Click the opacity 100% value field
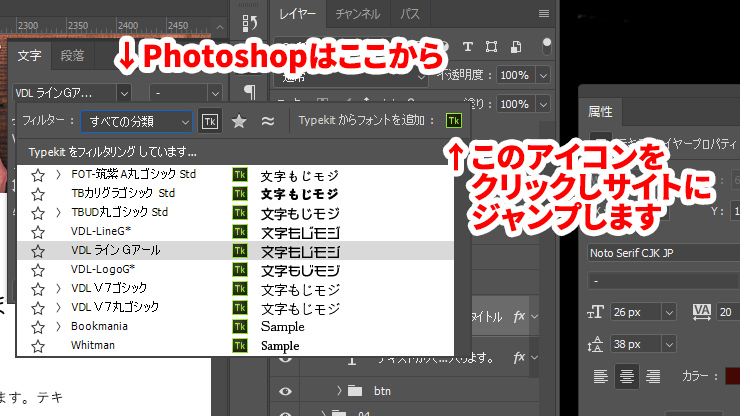This screenshot has height=416, width=740. coord(515,76)
